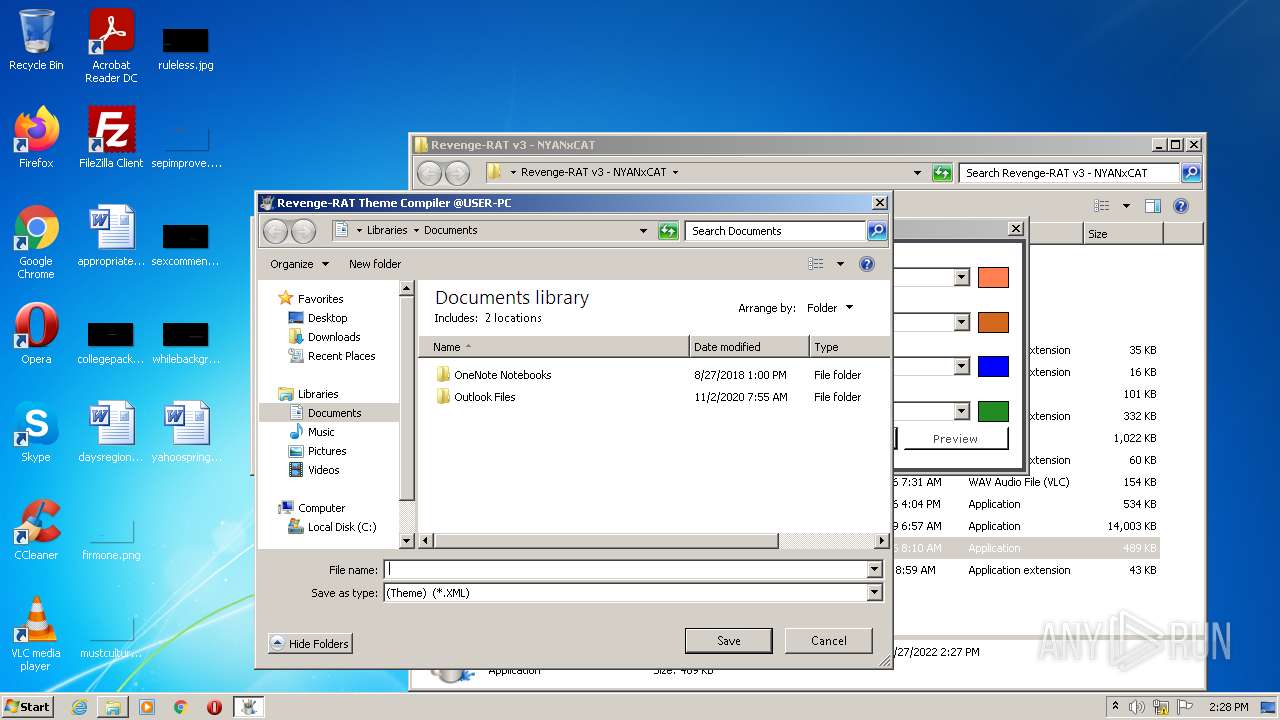Open the Recycle Bin desktop icon
This screenshot has height=720, width=1280.
[36, 40]
